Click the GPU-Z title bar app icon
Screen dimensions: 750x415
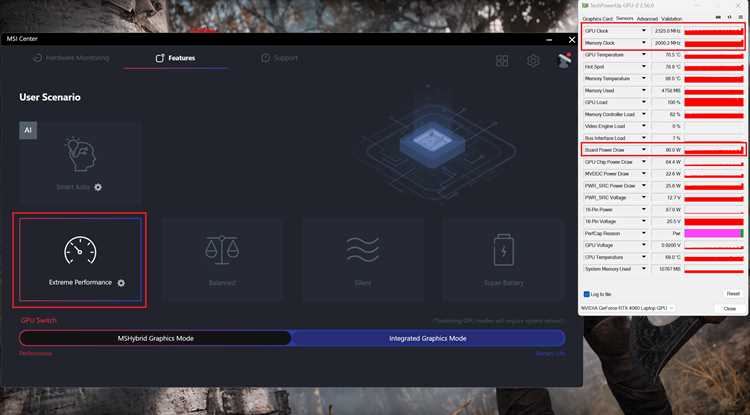point(585,5)
